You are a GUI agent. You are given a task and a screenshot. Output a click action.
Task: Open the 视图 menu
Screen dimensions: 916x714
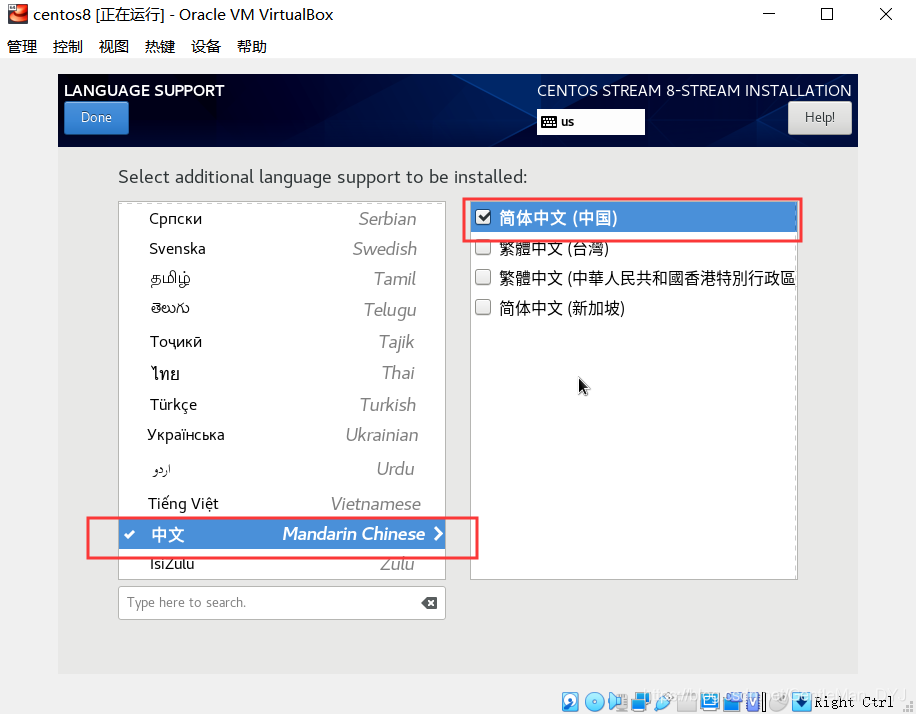click(x=113, y=45)
